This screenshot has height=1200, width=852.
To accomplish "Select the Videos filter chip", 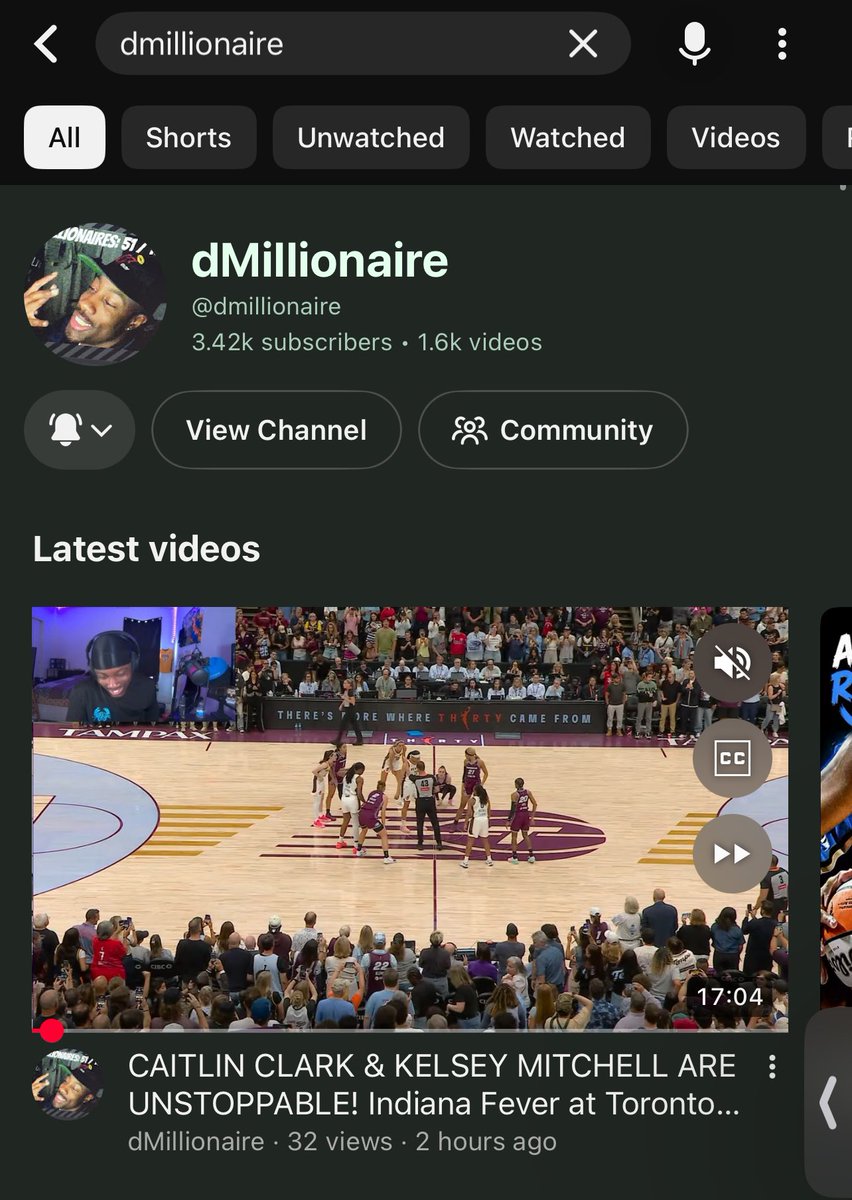I will (x=736, y=137).
